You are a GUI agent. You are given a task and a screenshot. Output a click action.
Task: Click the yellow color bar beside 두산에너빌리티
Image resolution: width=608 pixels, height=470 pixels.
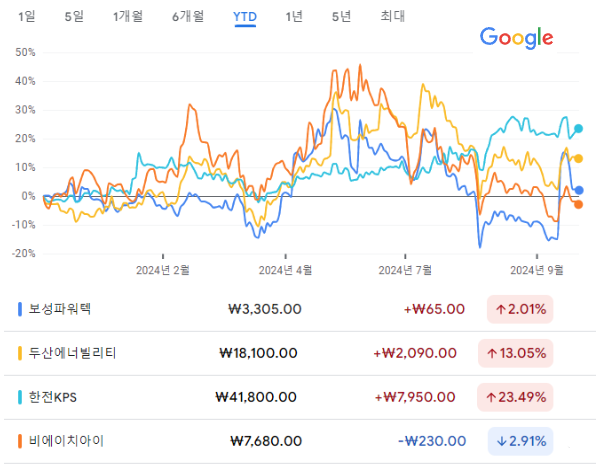pyautogui.click(x=20, y=353)
